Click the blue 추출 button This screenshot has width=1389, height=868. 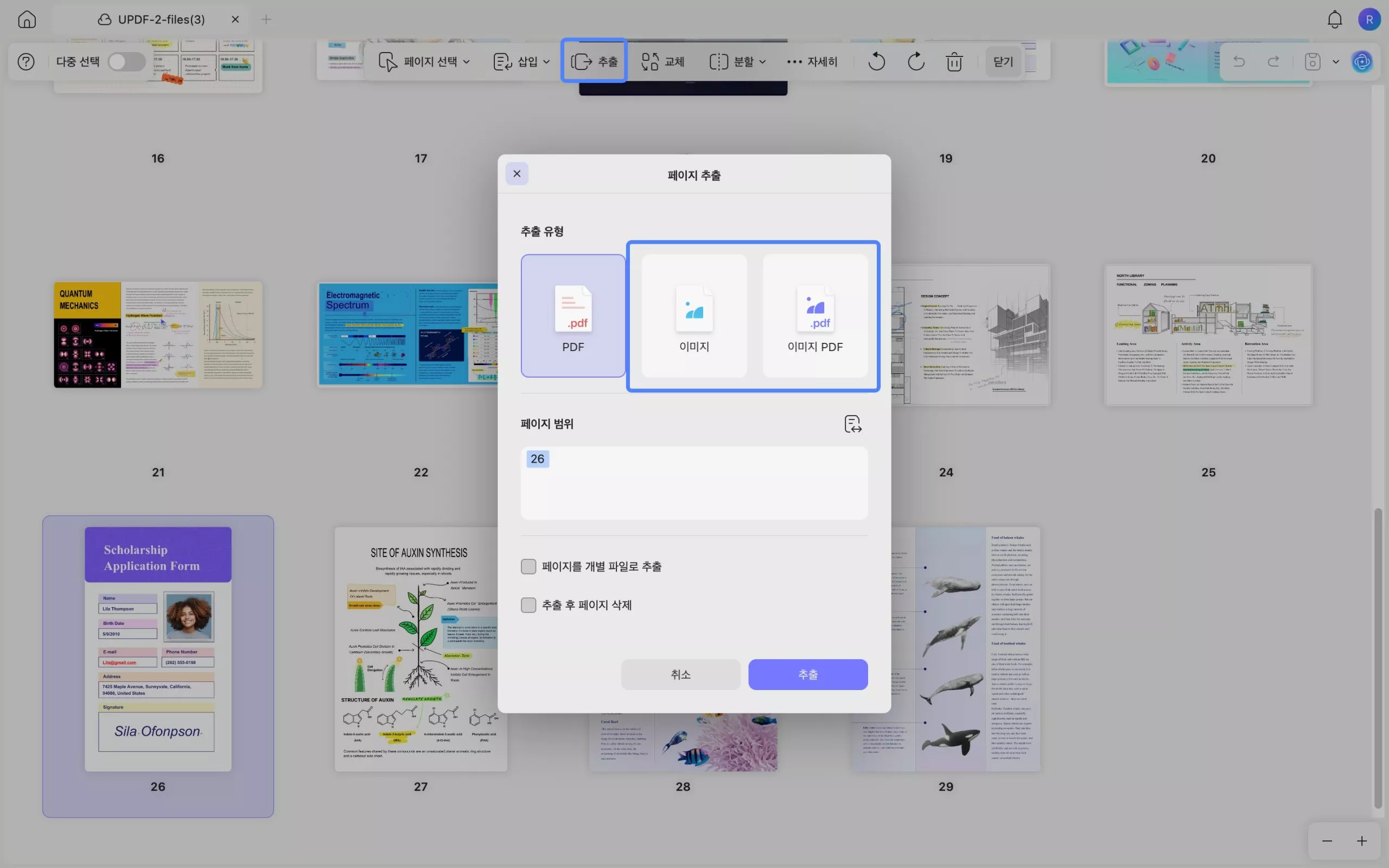tap(807, 674)
